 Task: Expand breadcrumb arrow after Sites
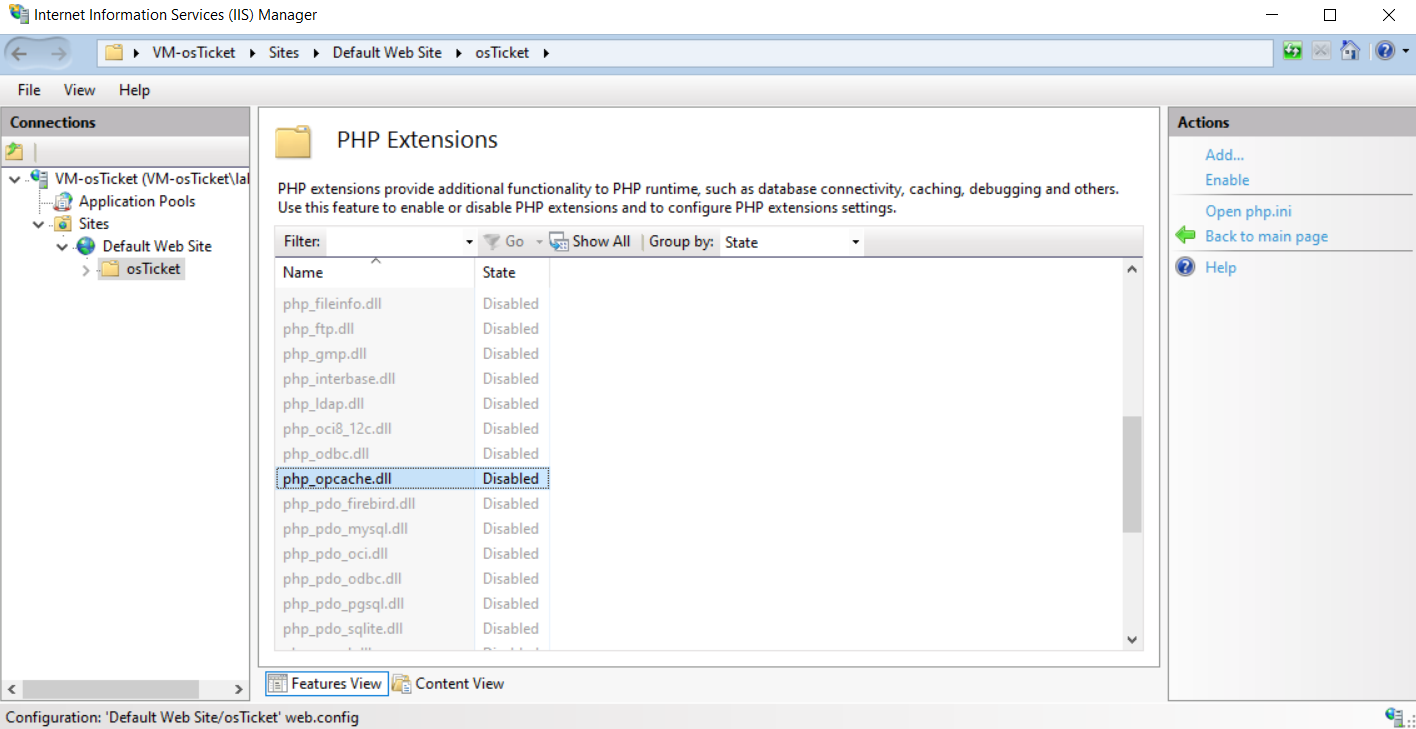[x=316, y=52]
